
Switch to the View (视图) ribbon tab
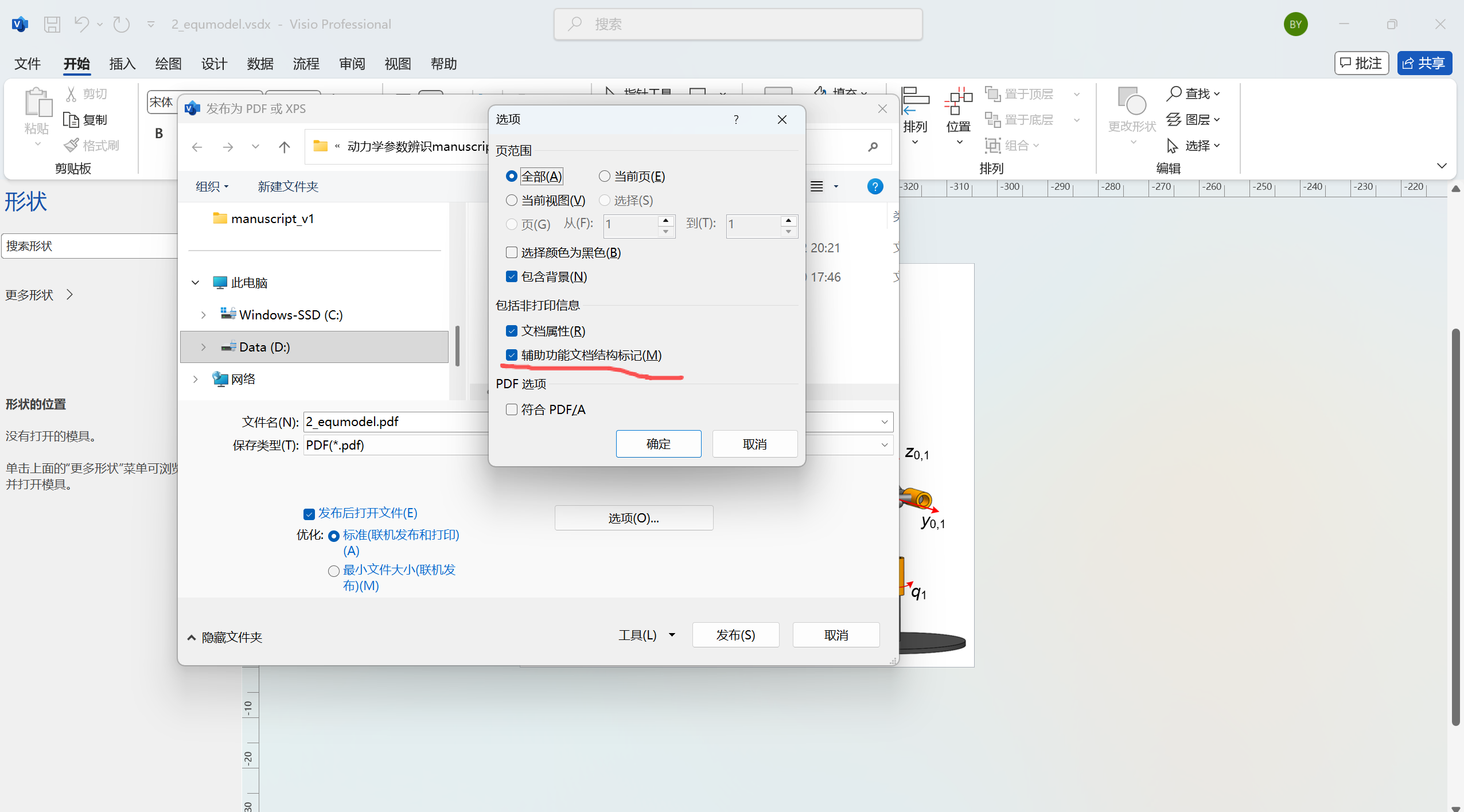pos(398,64)
